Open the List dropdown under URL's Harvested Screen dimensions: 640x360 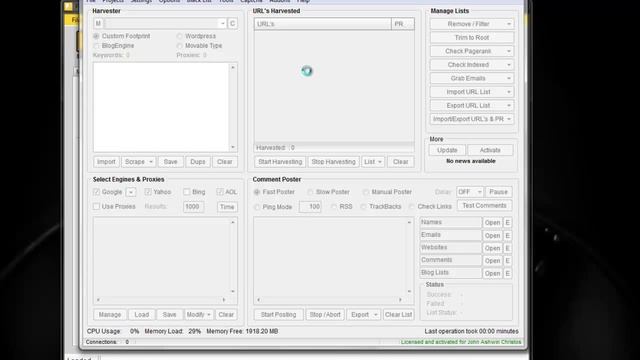[373, 162]
